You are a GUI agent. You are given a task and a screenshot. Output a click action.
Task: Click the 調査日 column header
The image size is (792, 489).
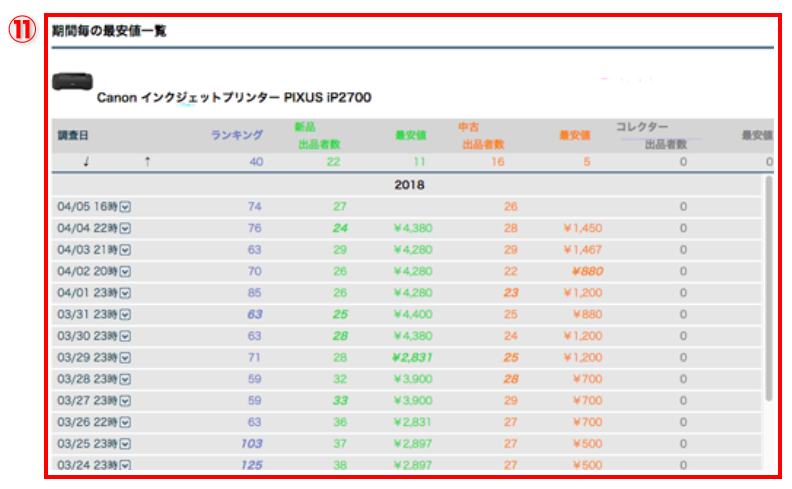pyautogui.click(x=73, y=135)
